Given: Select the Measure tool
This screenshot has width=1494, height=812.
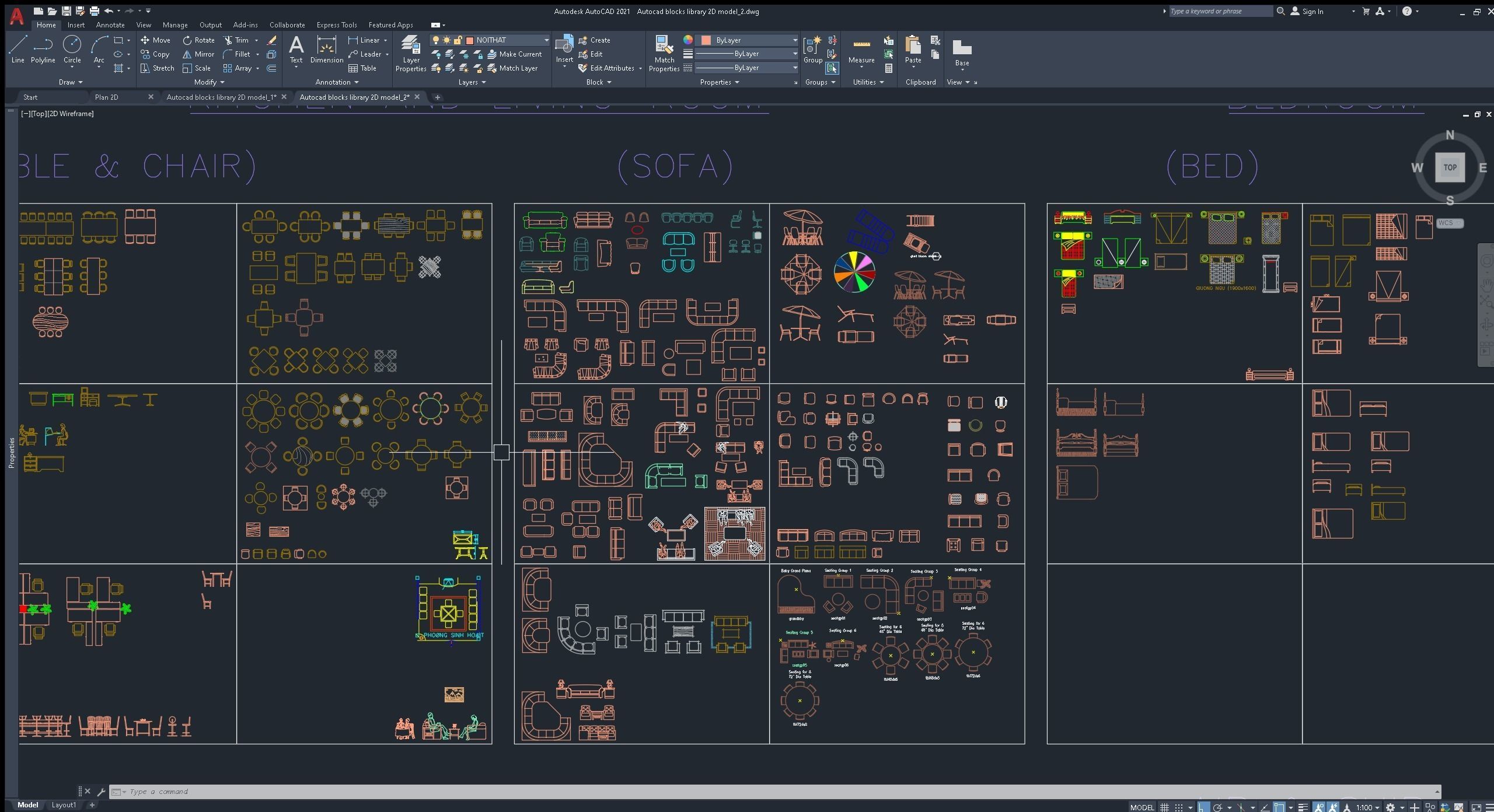Looking at the screenshot, I should pyautogui.click(x=862, y=51).
